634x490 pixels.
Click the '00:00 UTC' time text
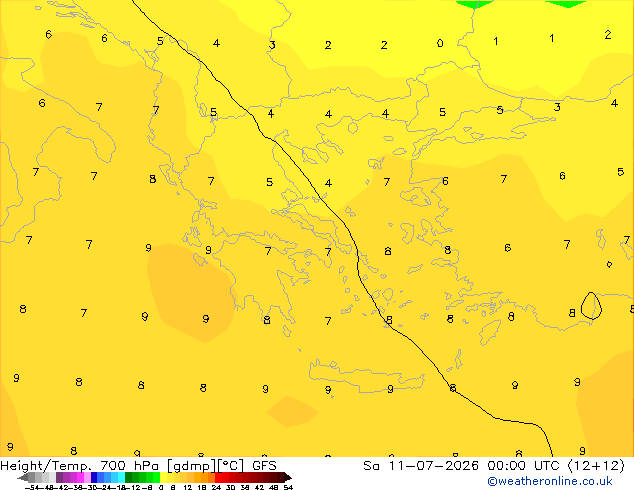[x=524, y=466]
